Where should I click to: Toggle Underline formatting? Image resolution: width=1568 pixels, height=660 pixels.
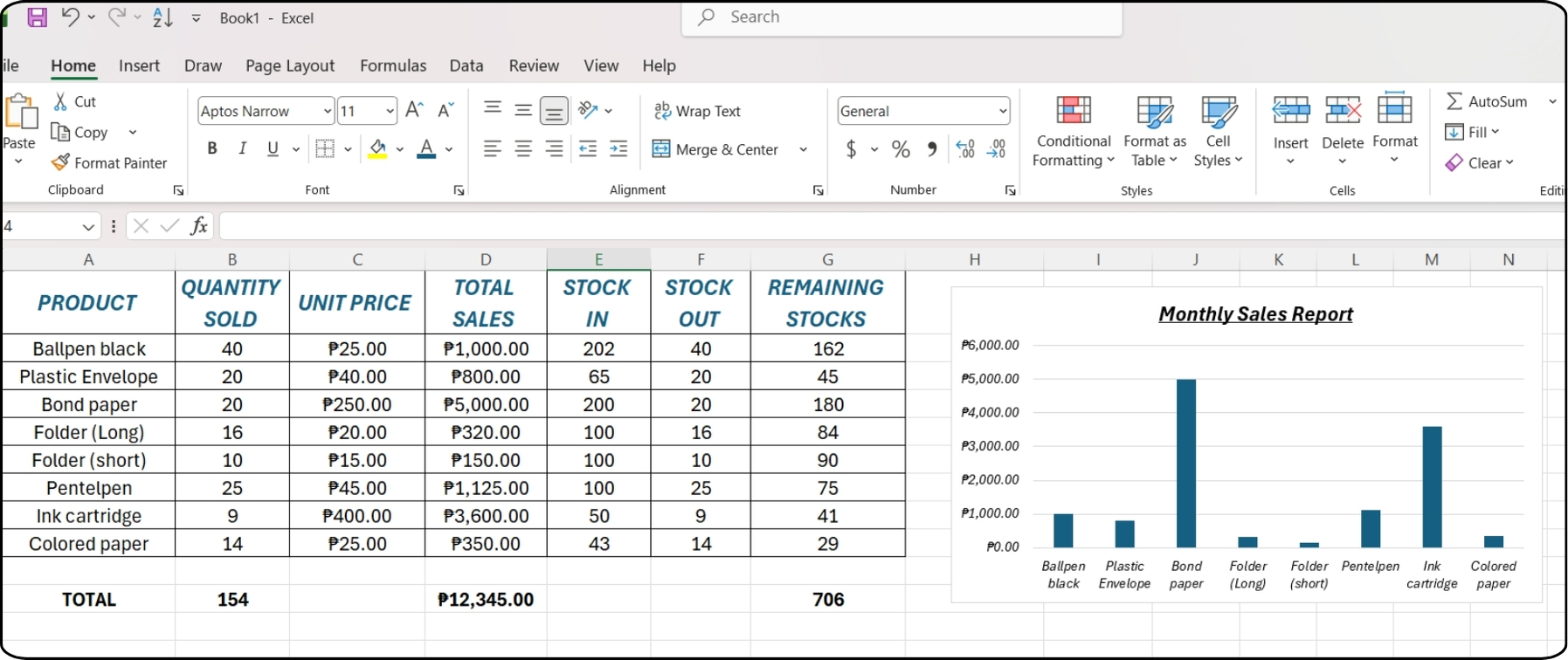273,148
